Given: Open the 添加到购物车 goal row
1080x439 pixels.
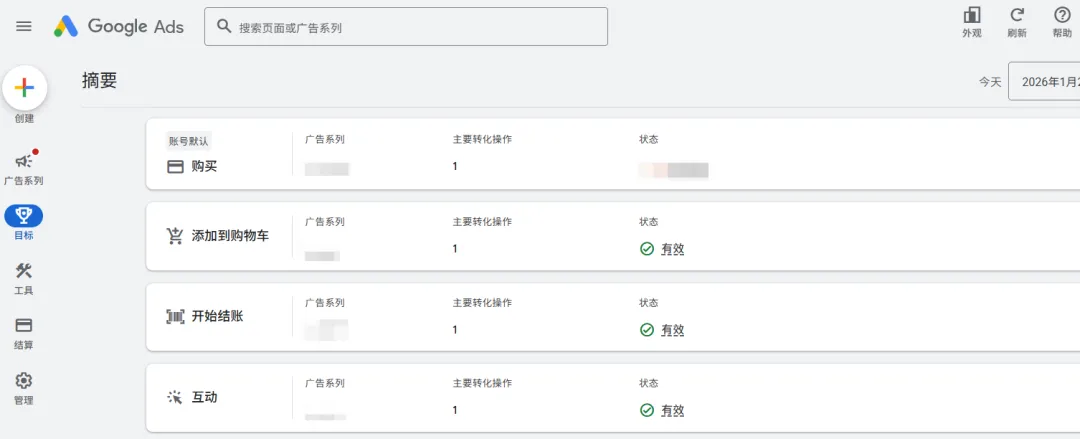Looking at the screenshot, I should point(229,236).
